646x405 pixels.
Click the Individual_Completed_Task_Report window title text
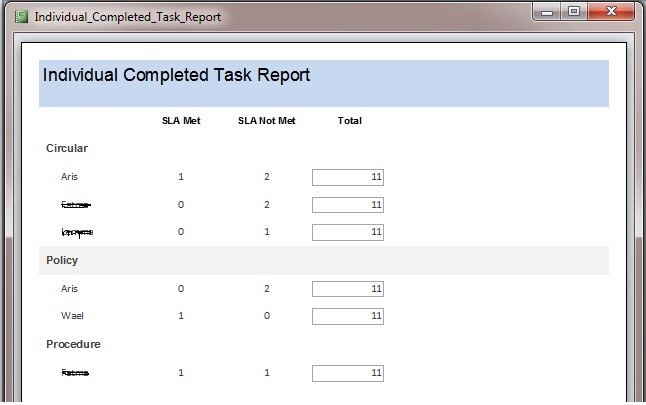coord(128,17)
